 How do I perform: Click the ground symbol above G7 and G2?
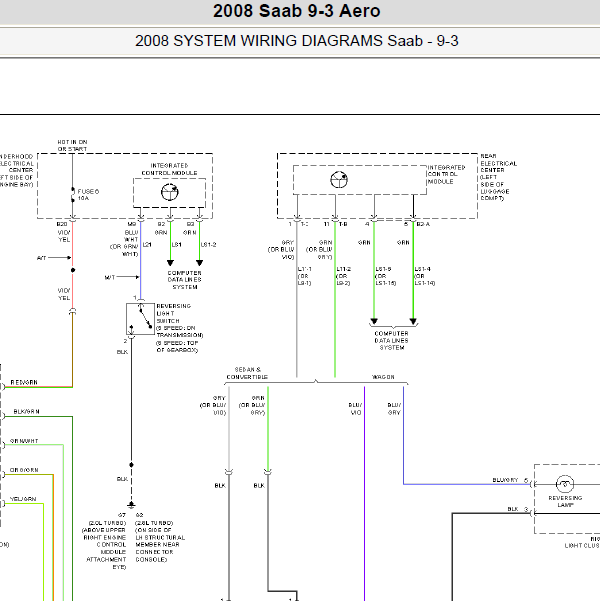point(131,505)
